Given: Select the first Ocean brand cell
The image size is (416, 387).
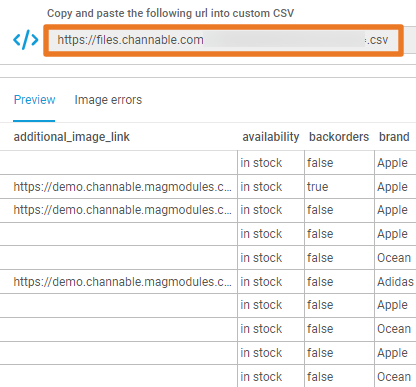Looking at the screenshot, I should coord(394,258).
